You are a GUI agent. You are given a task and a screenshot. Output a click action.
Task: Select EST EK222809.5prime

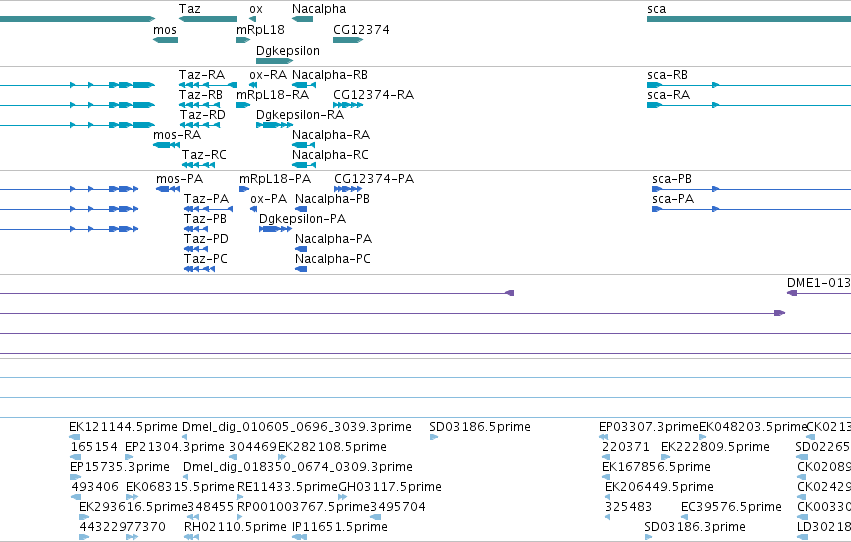click(x=665, y=457)
